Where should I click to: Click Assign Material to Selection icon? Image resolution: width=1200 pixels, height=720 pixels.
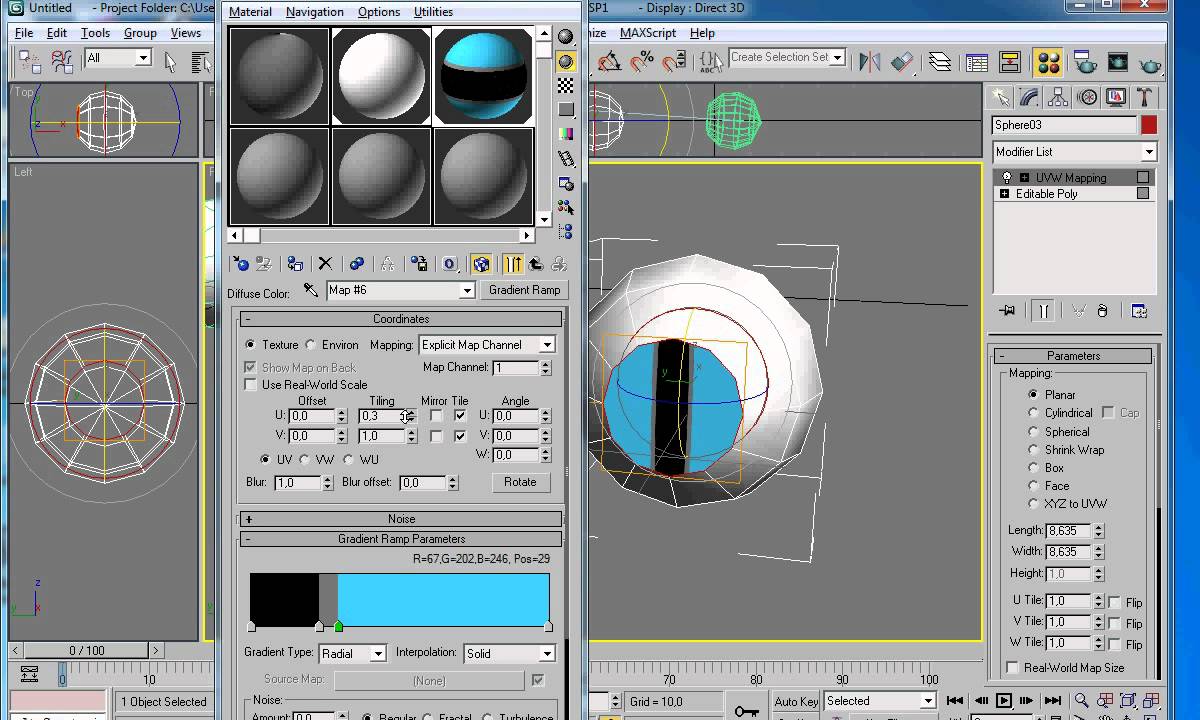click(x=295, y=264)
